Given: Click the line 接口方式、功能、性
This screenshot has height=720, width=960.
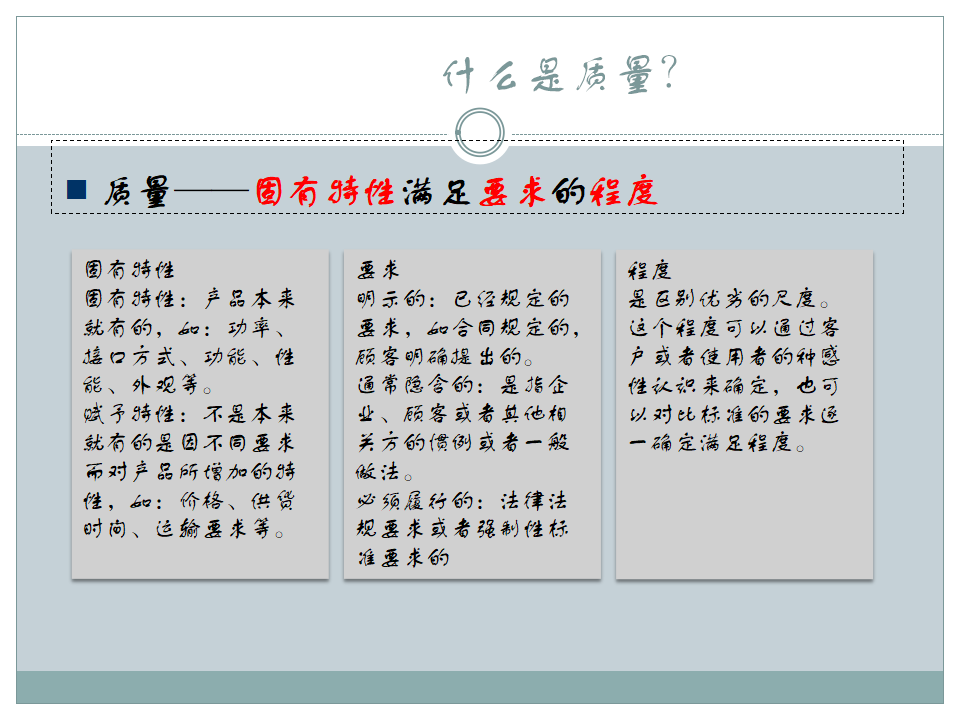Looking at the screenshot, I should (x=189, y=356).
